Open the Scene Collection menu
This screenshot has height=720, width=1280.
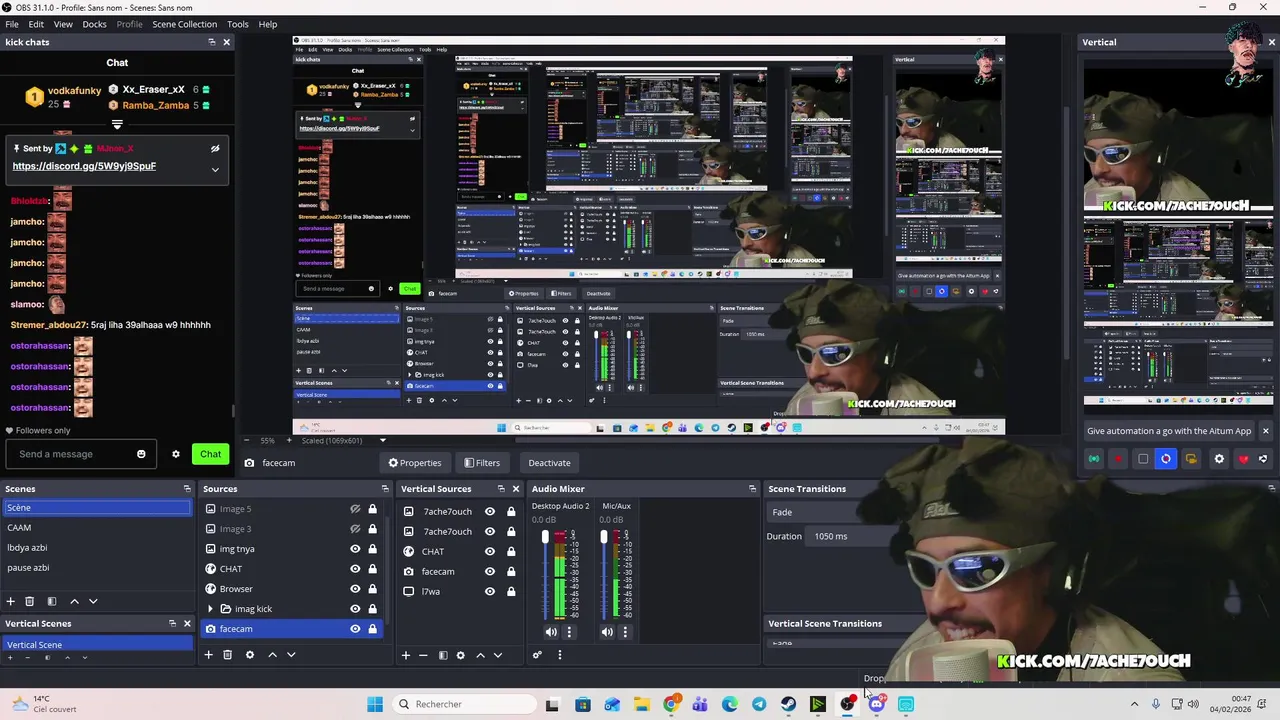pos(184,24)
